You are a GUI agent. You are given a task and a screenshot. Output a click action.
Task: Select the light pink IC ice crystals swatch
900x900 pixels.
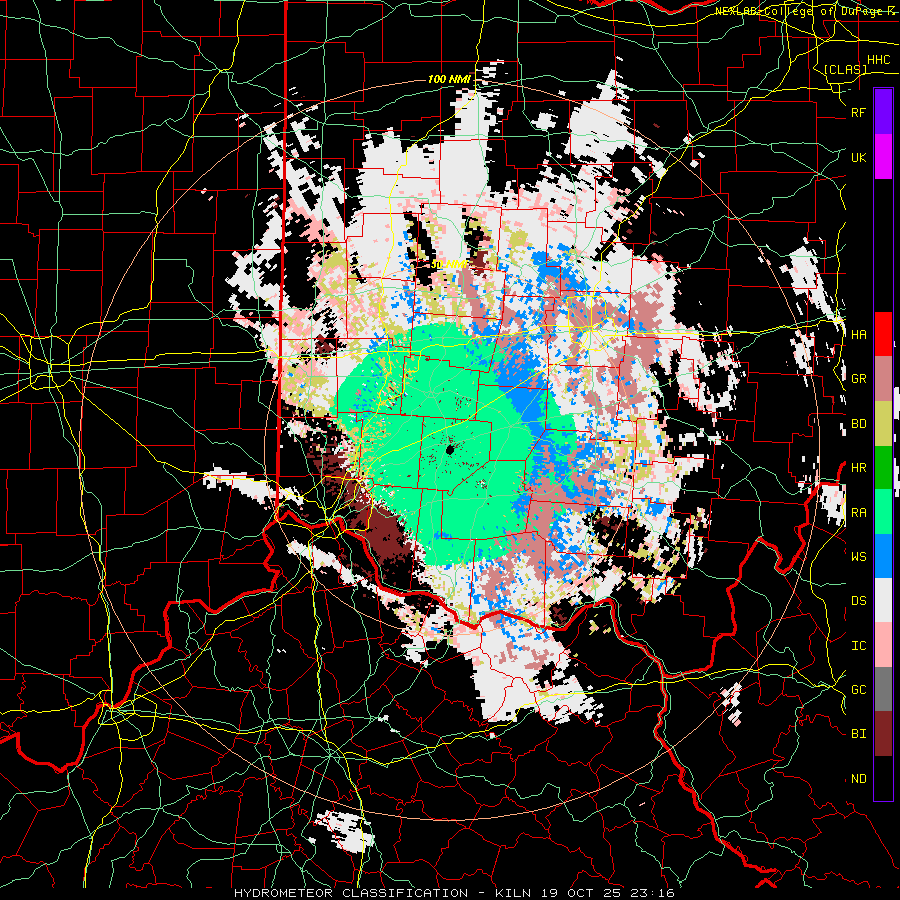point(883,645)
